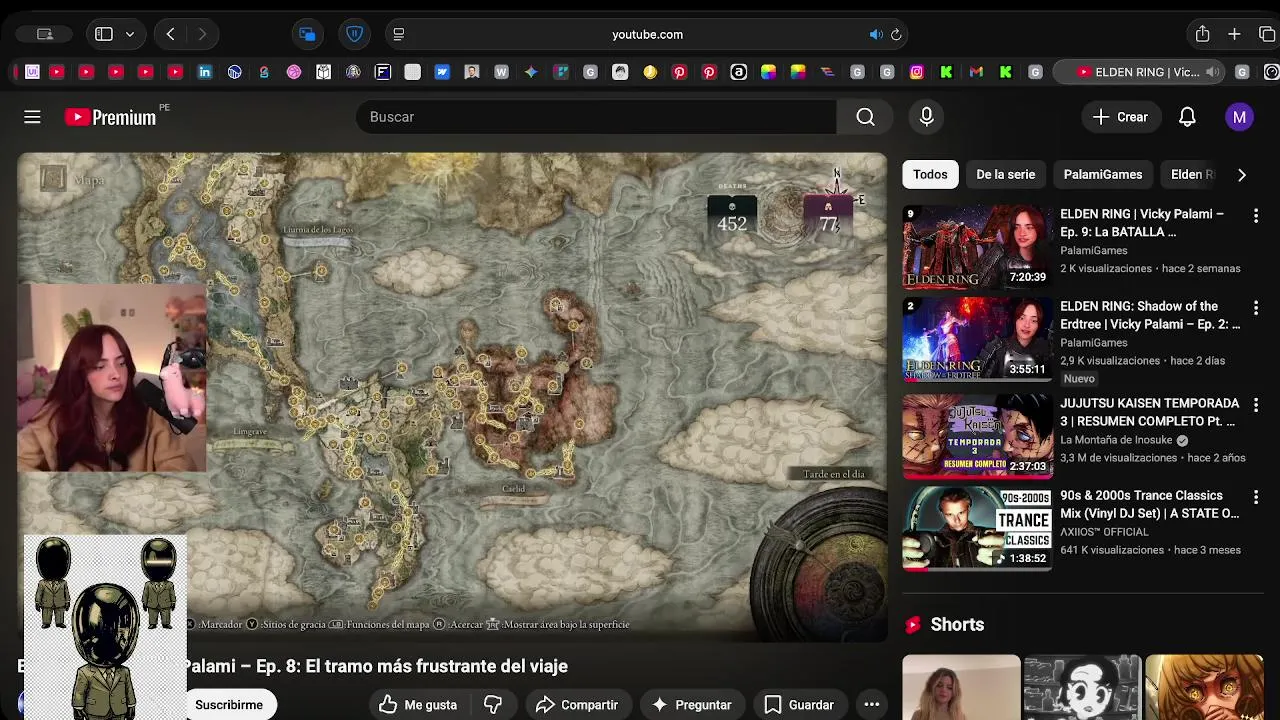Click the youtube.com address bar

pyautogui.click(x=648, y=34)
